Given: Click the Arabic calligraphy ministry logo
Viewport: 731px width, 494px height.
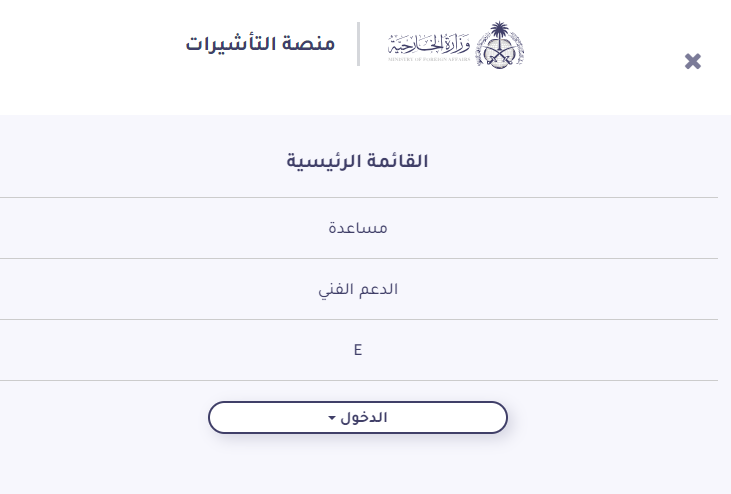Looking at the screenshot, I should click(429, 45).
